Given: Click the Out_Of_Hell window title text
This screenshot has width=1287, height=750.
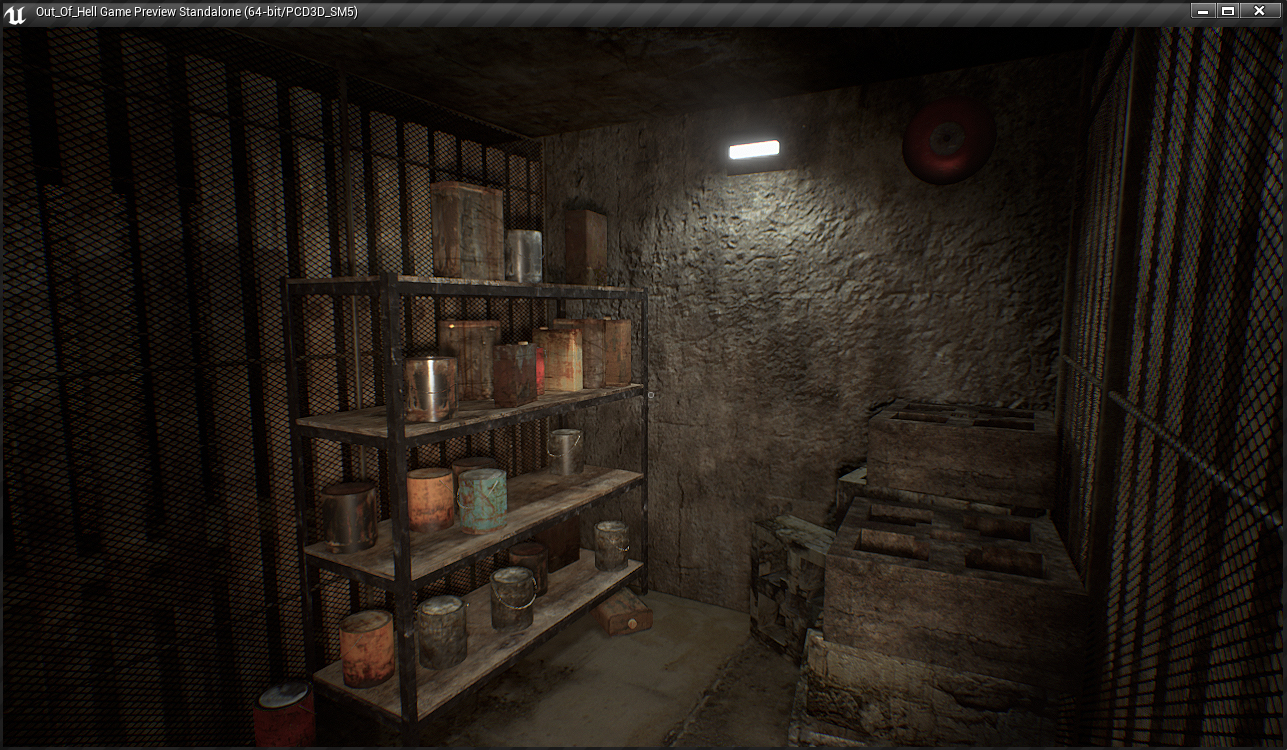Looking at the screenshot, I should tap(196, 12).
